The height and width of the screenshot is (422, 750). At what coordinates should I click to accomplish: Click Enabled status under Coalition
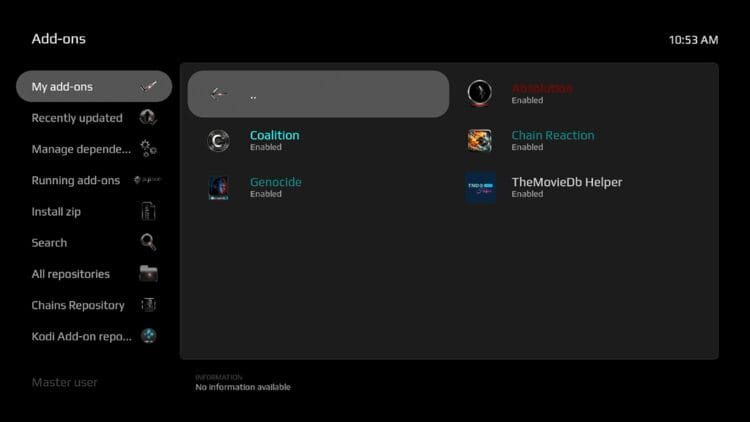tap(265, 147)
